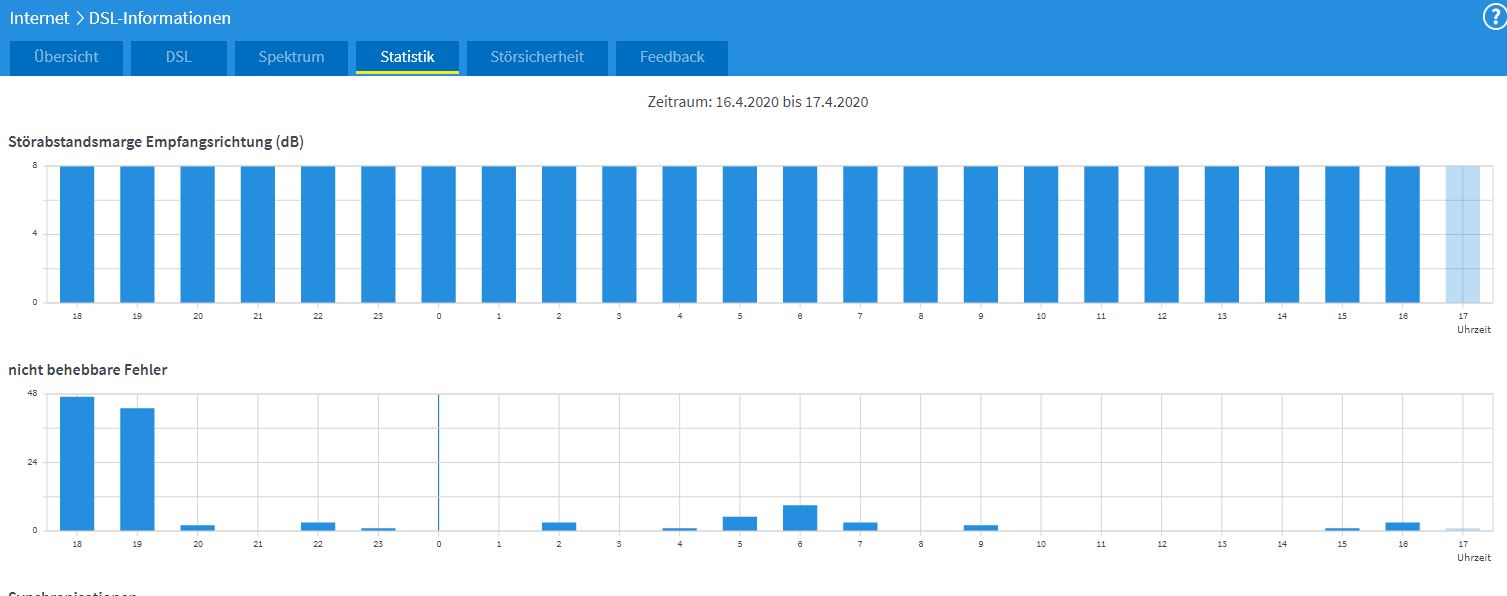Switch to the Spektrum tab
The height and width of the screenshot is (596, 1507).
click(291, 57)
